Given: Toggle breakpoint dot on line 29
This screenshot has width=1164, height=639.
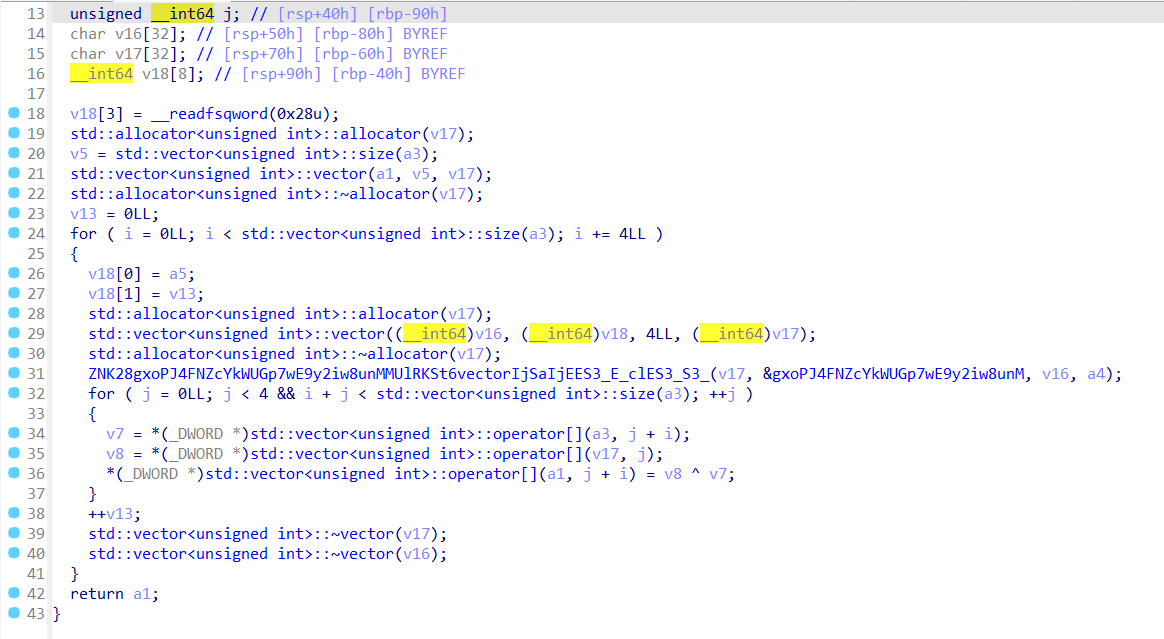Looking at the screenshot, I should coord(13,333).
